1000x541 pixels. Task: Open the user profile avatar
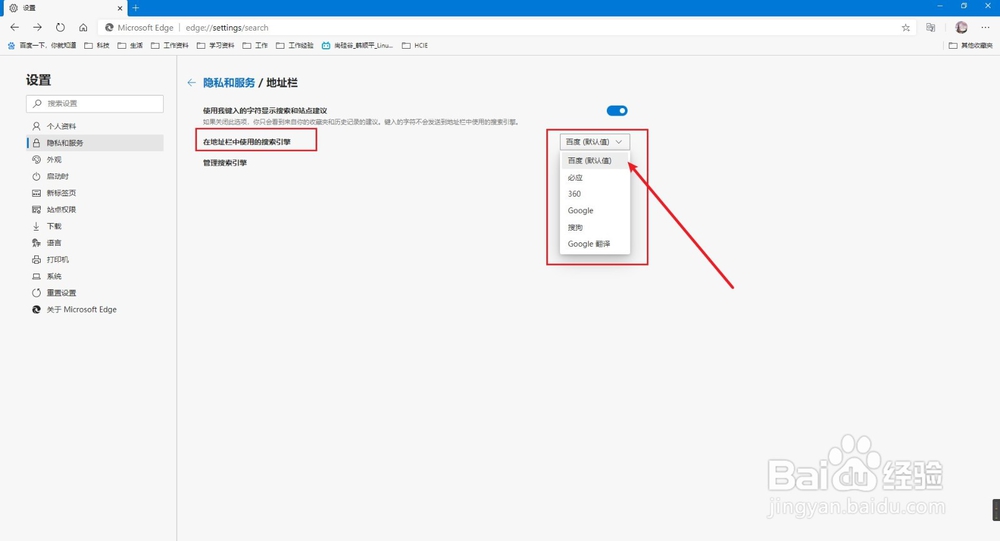(961, 27)
